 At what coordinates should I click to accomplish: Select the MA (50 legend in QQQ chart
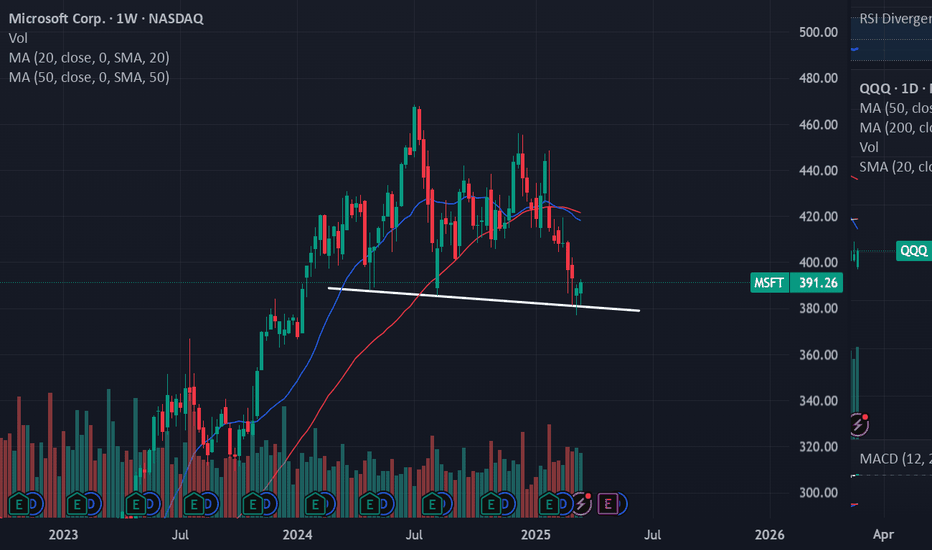[895, 108]
